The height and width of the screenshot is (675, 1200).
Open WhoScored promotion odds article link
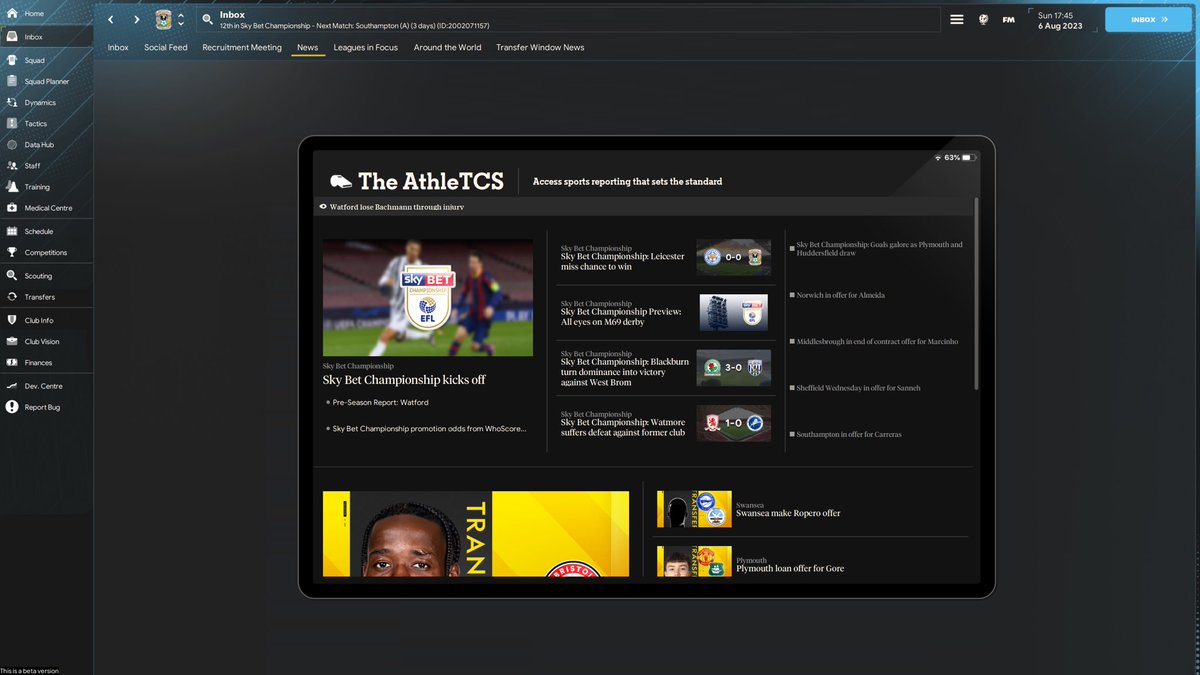click(x=429, y=428)
